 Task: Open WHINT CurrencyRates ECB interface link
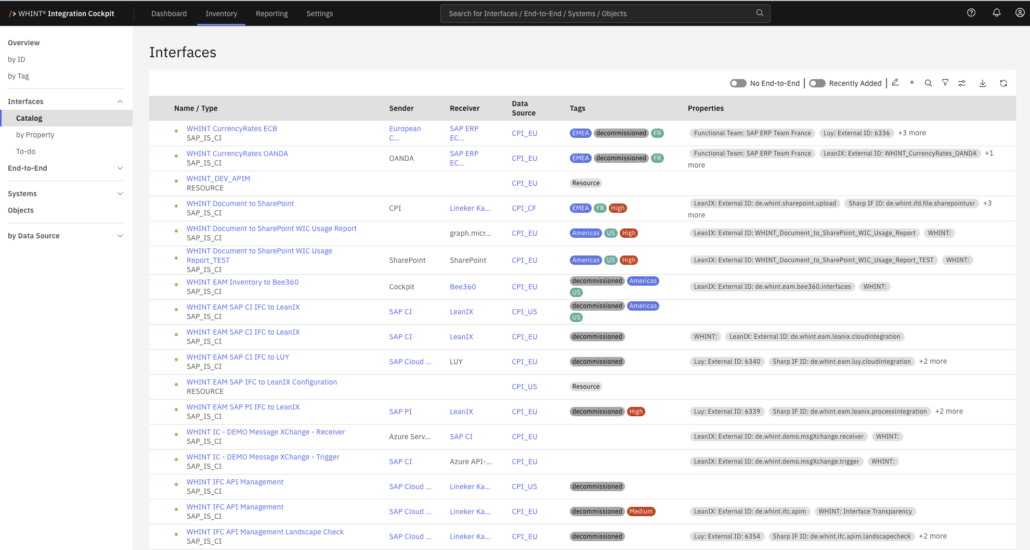click(x=232, y=129)
